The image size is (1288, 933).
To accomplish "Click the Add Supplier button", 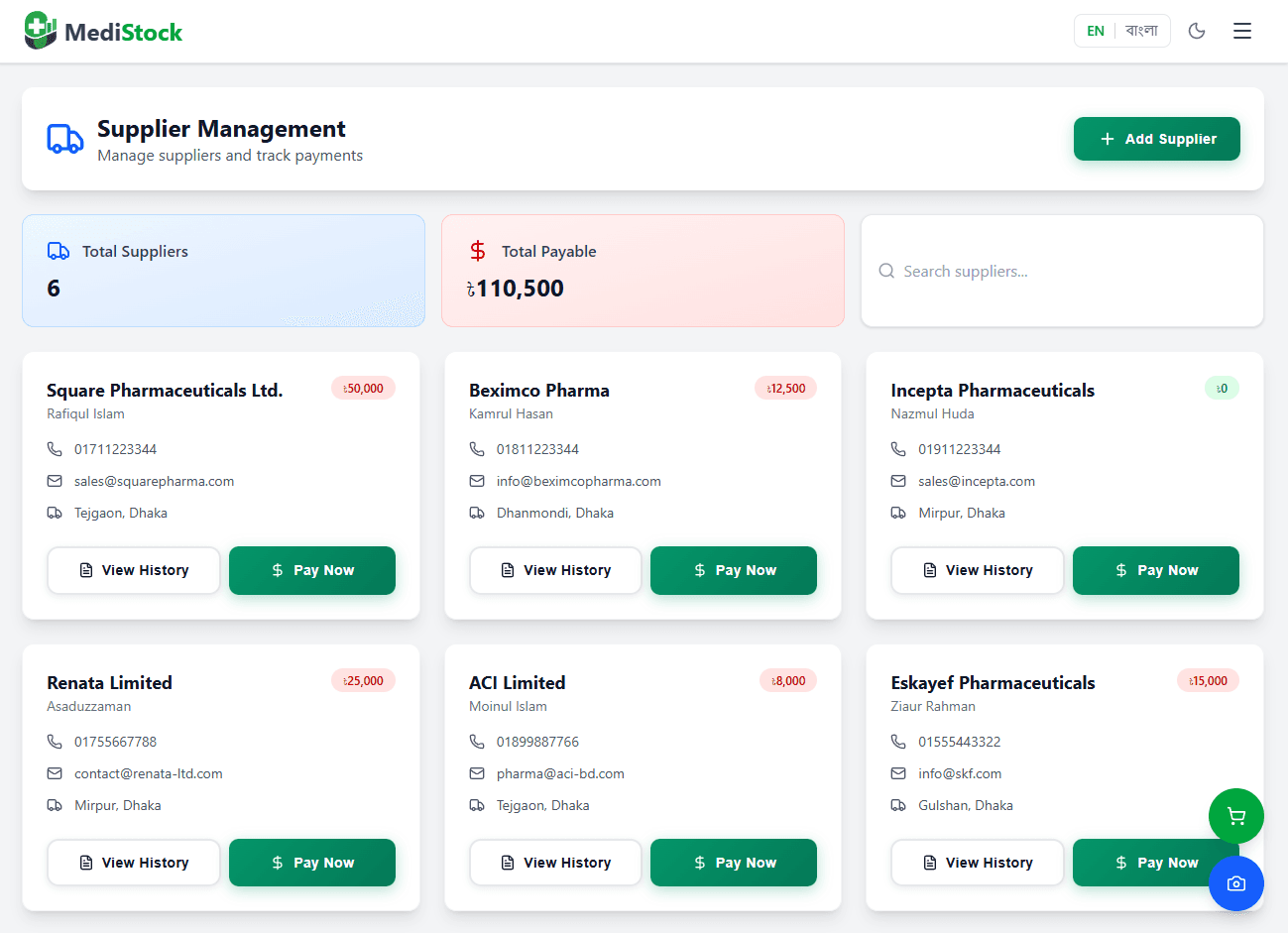I will [1156, 139].
